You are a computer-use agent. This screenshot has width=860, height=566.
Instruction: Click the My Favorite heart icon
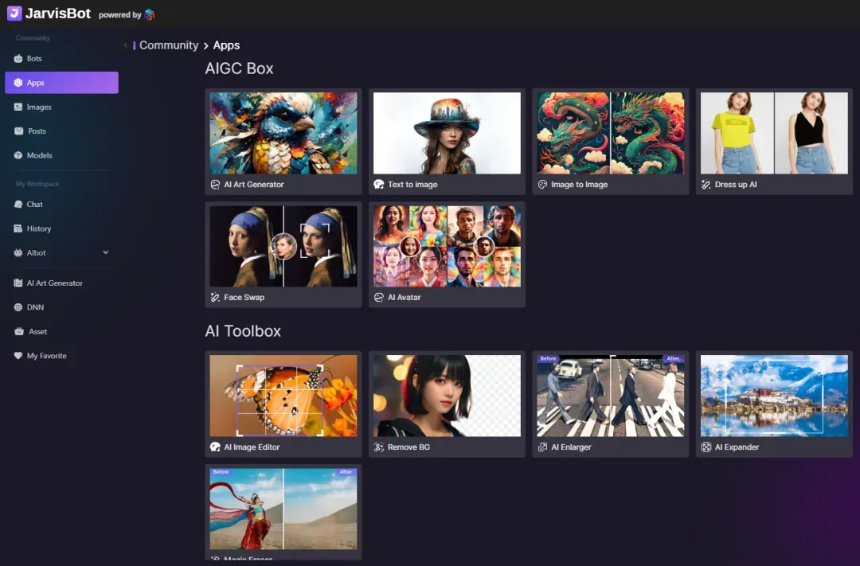18,355
